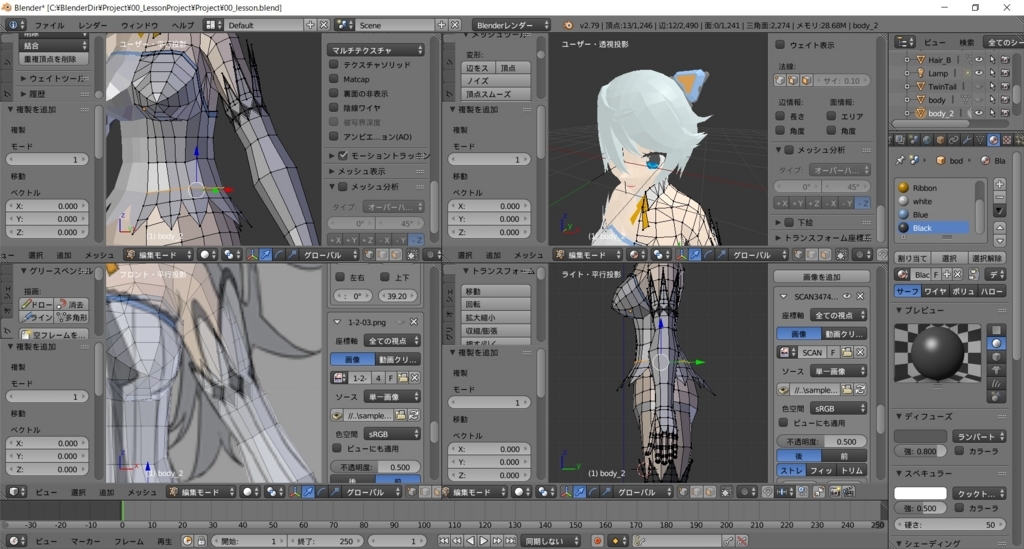
Task: Open the ヘルプ menu
Action: tap(182, 25)
